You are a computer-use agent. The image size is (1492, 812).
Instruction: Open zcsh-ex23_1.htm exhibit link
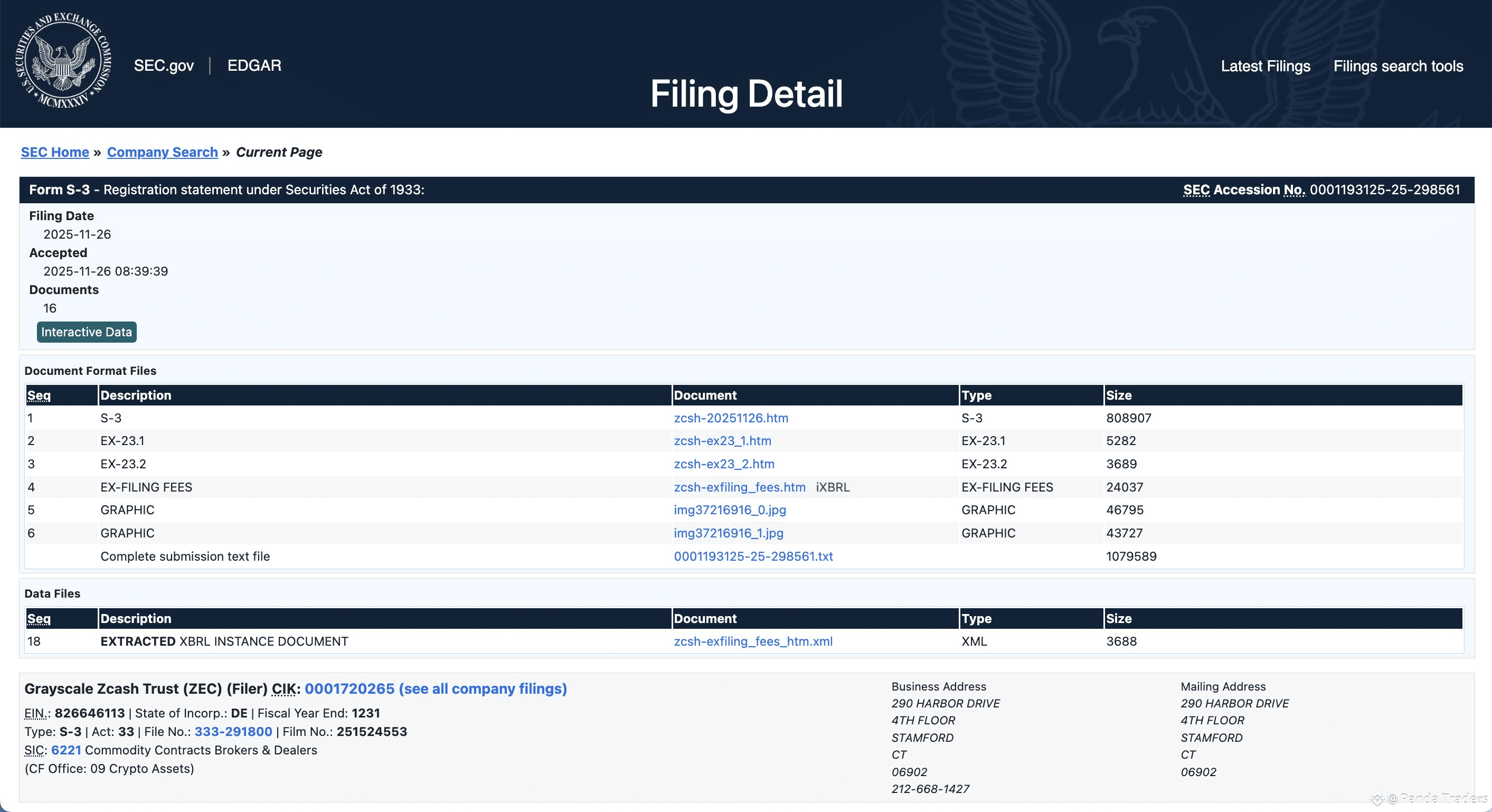(722, 441)
